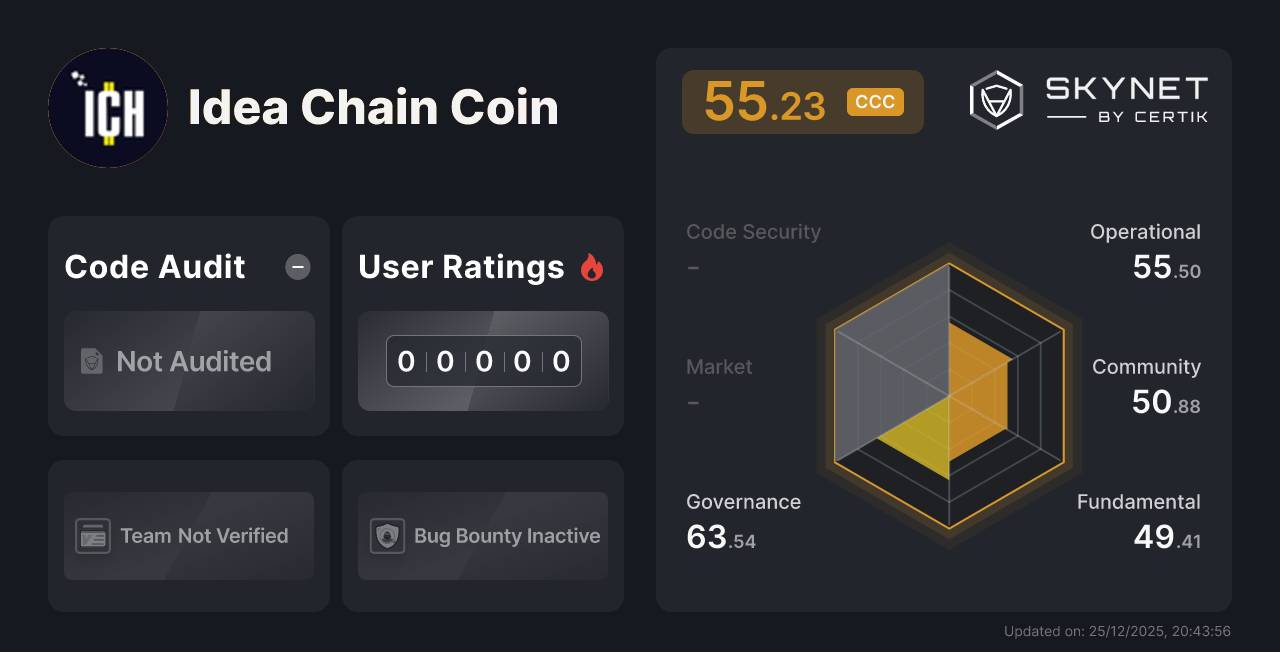This screenshot has height=652, width=1280.
Task: Click the CCC rating badge
Action: (x=875, y=101)
